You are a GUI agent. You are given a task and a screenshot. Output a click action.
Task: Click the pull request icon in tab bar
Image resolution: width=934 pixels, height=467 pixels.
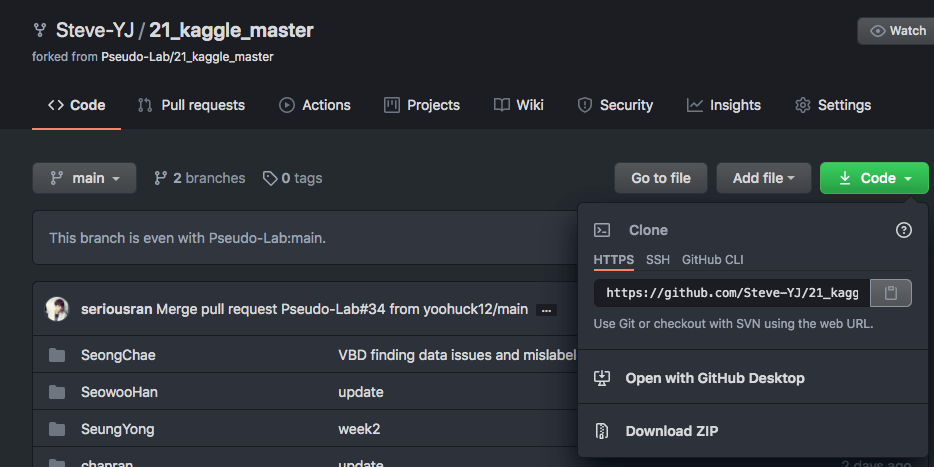click(145, 105)
